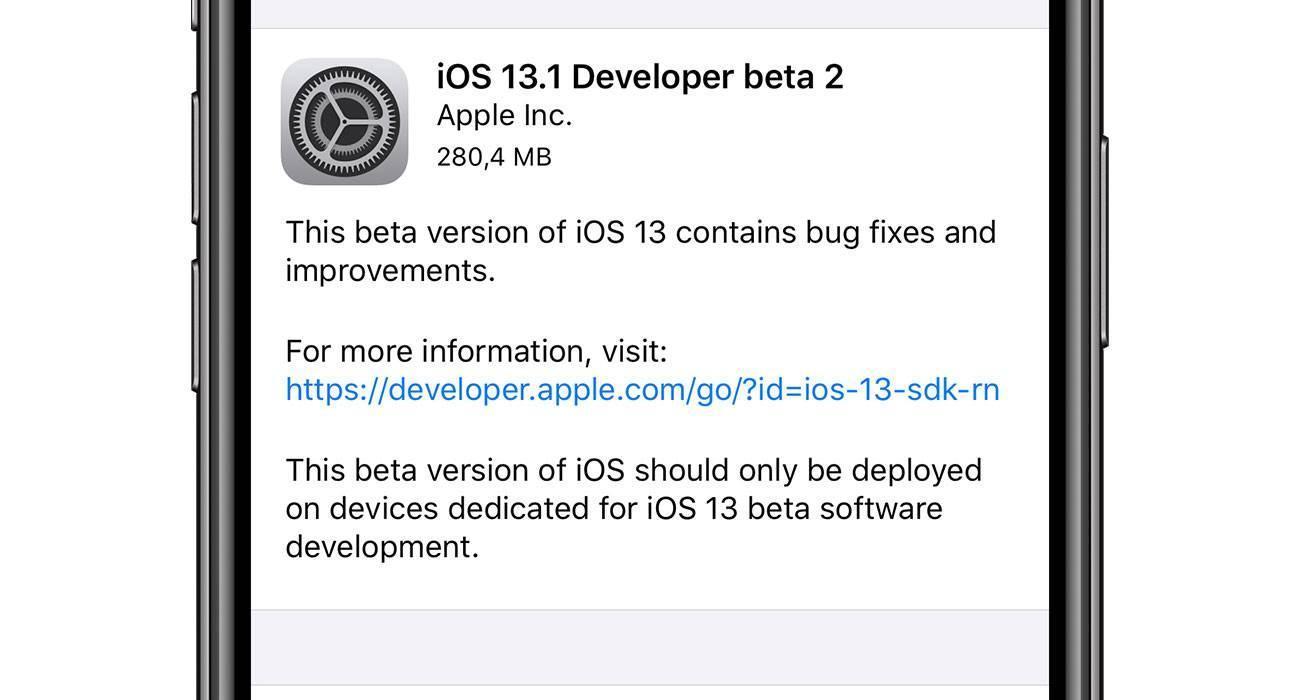Click the mute switch on the phone's left edge
The image size is (1300, 700).
point(194,16)
